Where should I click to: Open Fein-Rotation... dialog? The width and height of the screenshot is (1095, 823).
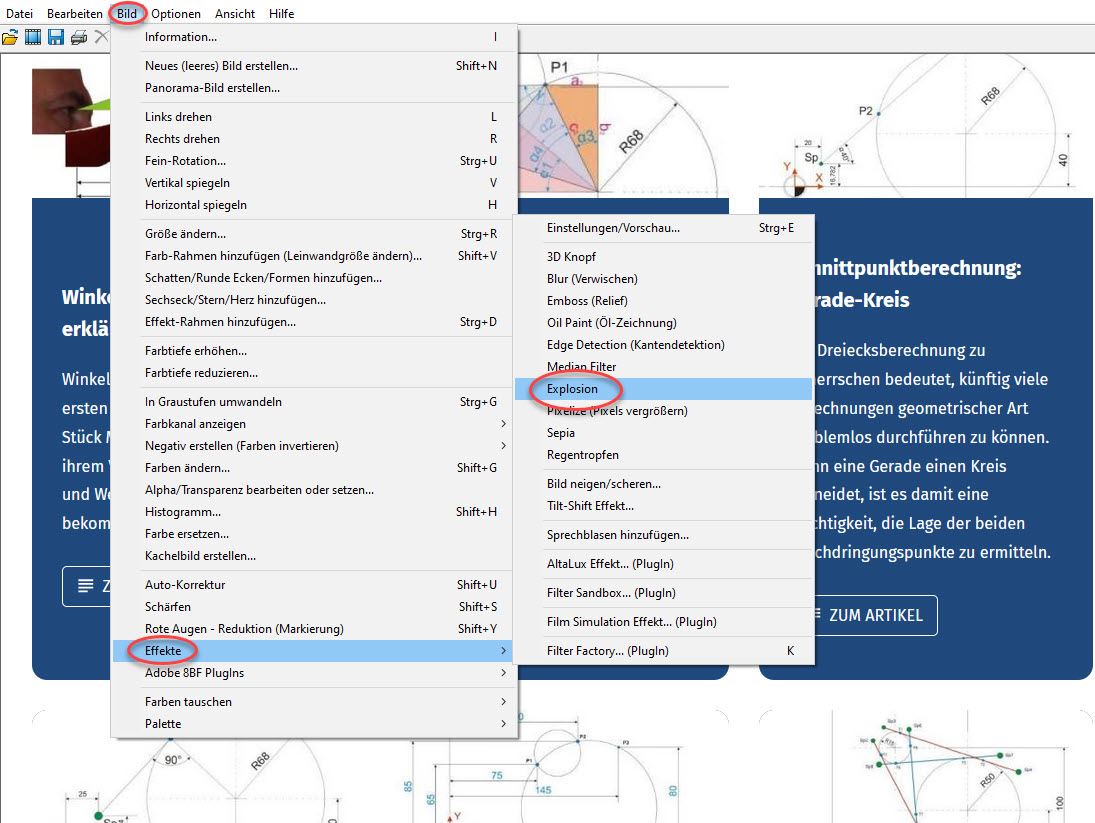point(314,161)
